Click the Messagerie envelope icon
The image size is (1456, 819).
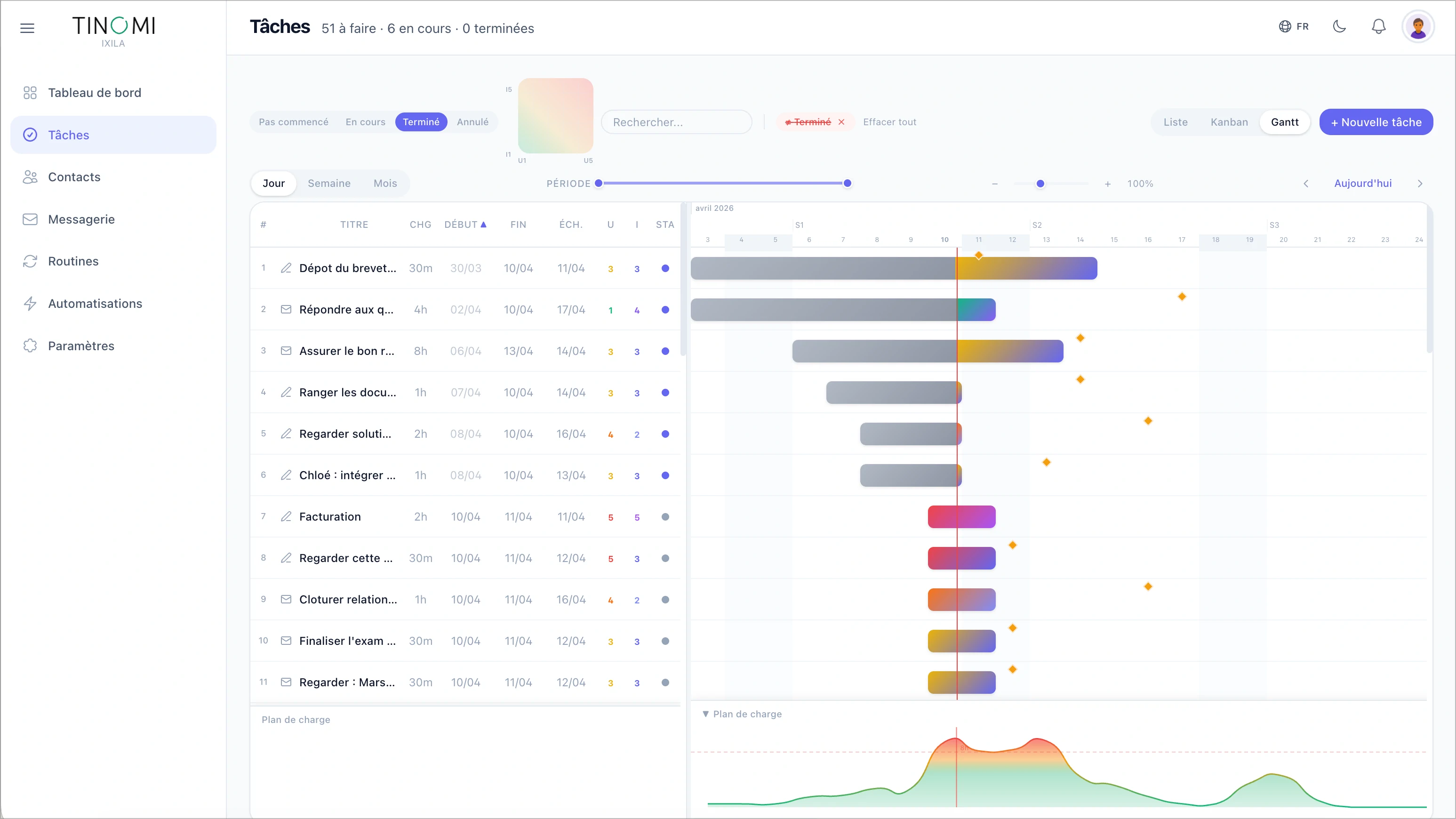[x=30, y=219]
